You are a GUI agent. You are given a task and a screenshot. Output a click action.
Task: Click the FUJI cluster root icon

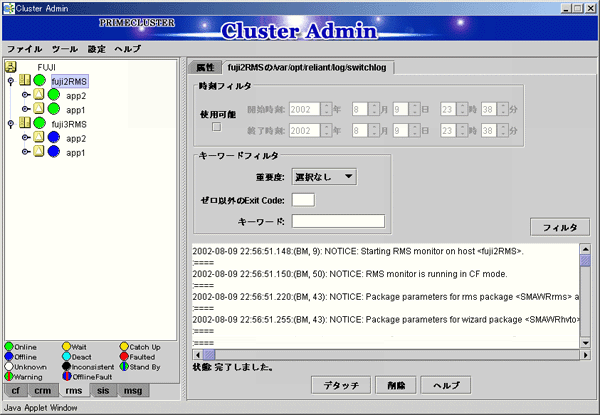tap(10, 67)
